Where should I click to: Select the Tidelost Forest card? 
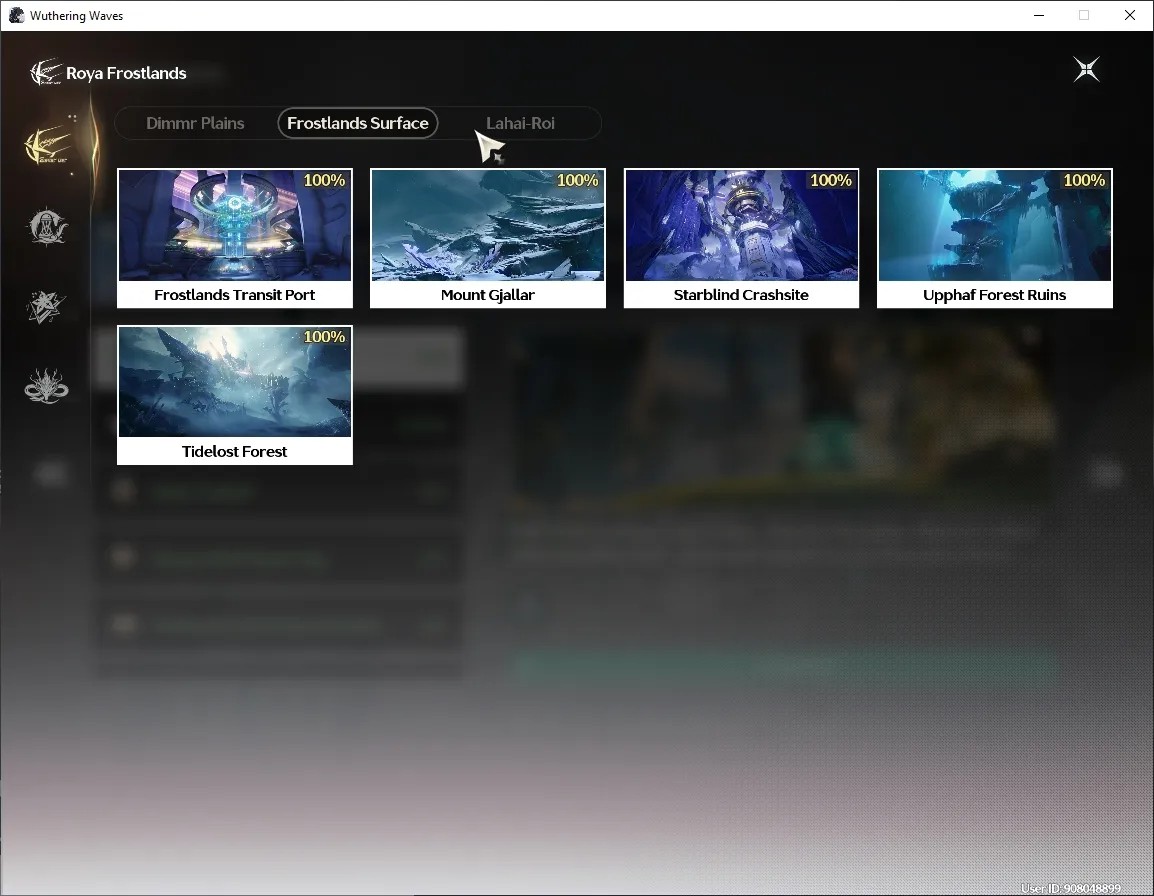(235, 395)
